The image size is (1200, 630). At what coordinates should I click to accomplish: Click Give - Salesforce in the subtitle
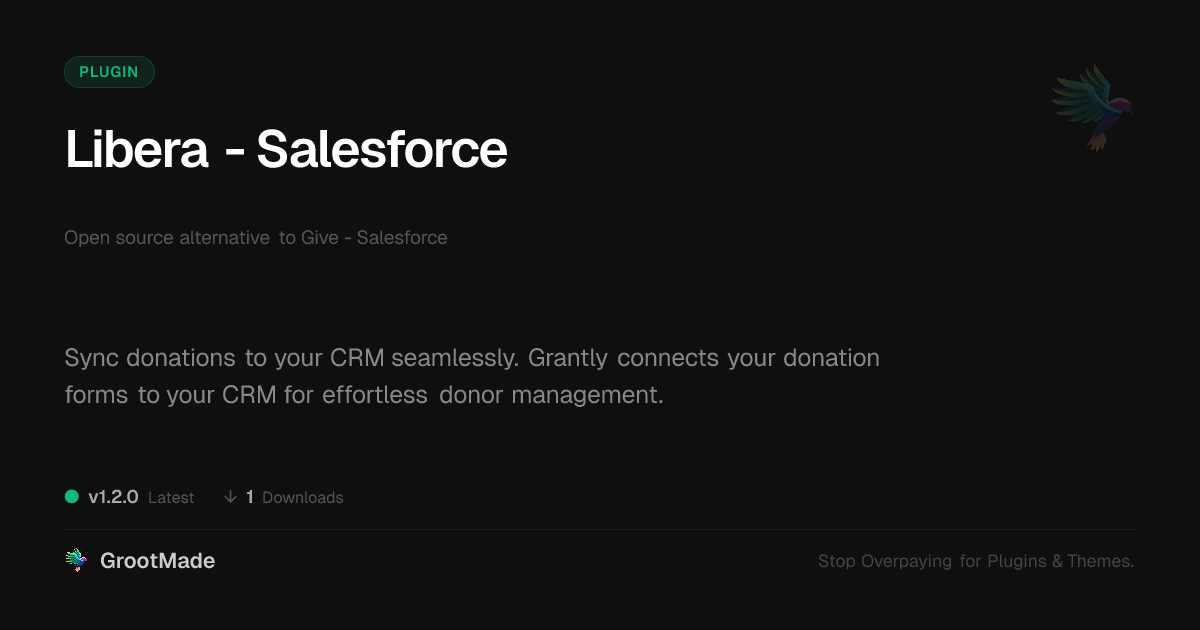pyautogui.click(x=374, y=238)
